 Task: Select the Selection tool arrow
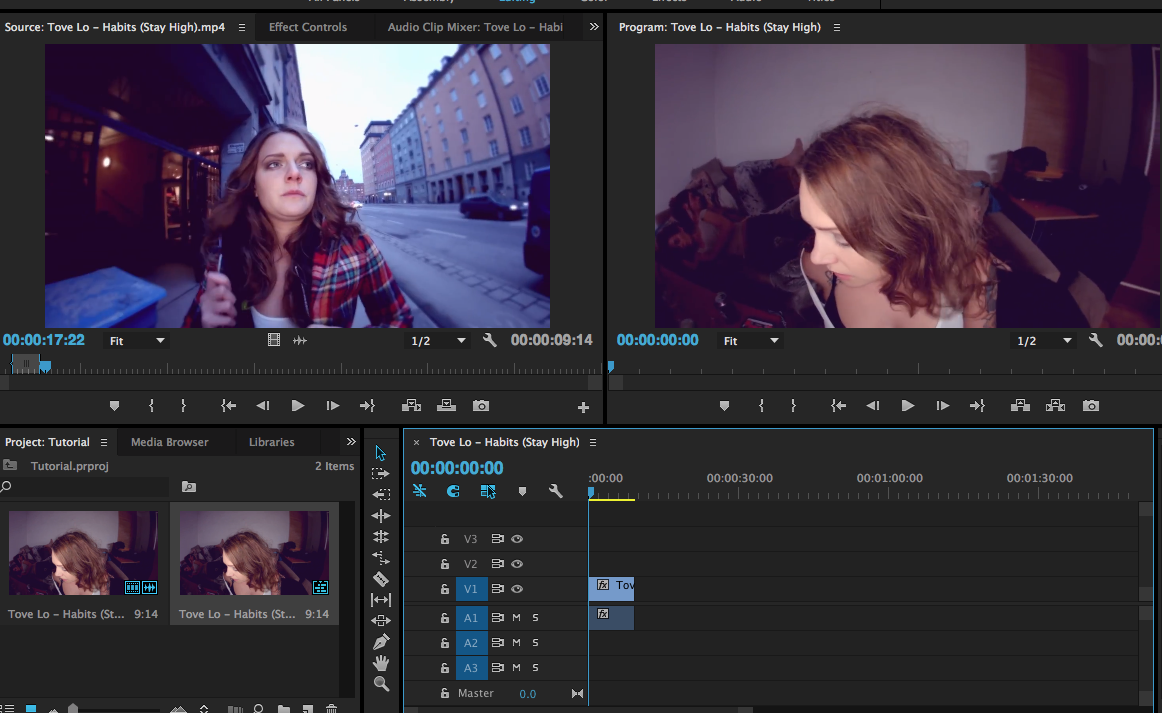click(x=380, y=453)
